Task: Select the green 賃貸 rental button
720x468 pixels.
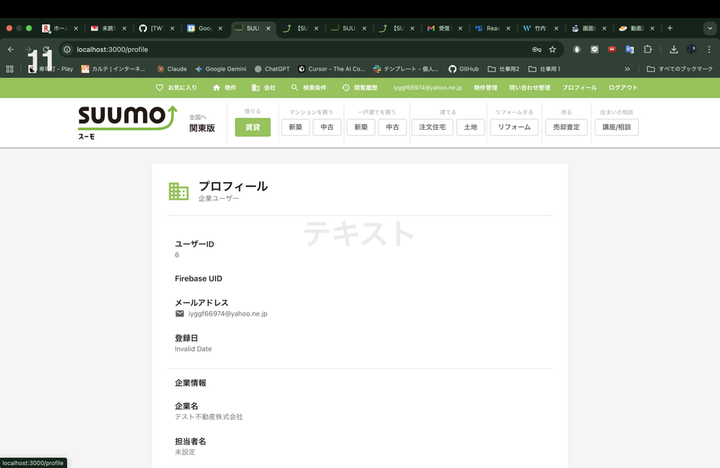Action: [253, 127]
